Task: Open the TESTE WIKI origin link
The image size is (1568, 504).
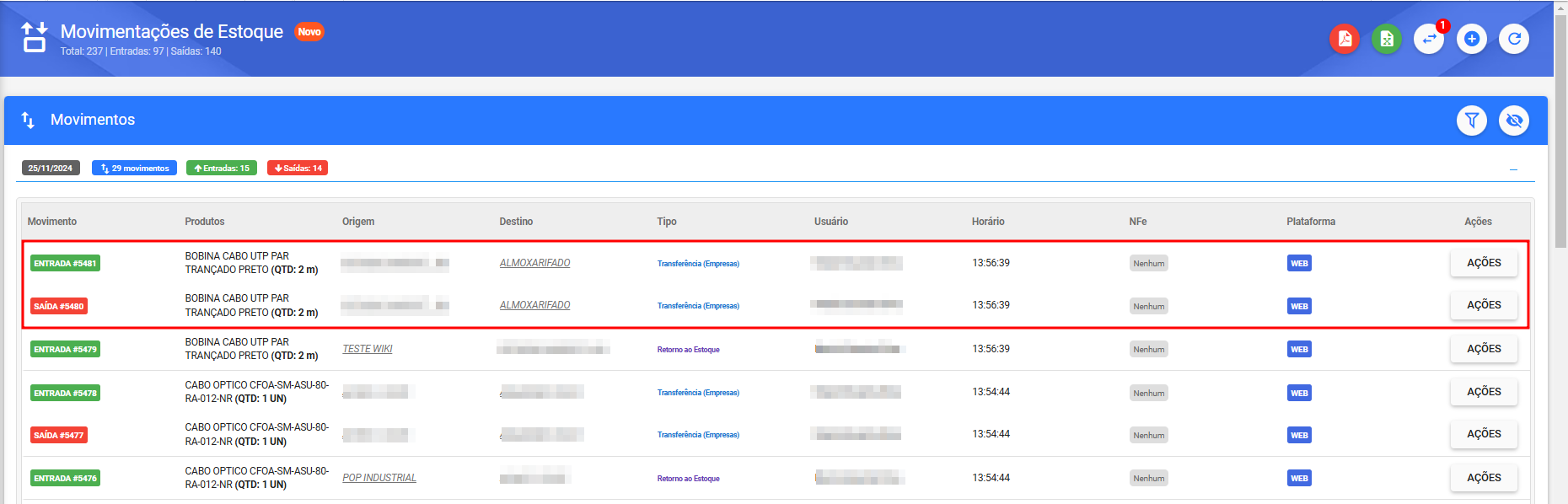Action: (x=368, y=349)
